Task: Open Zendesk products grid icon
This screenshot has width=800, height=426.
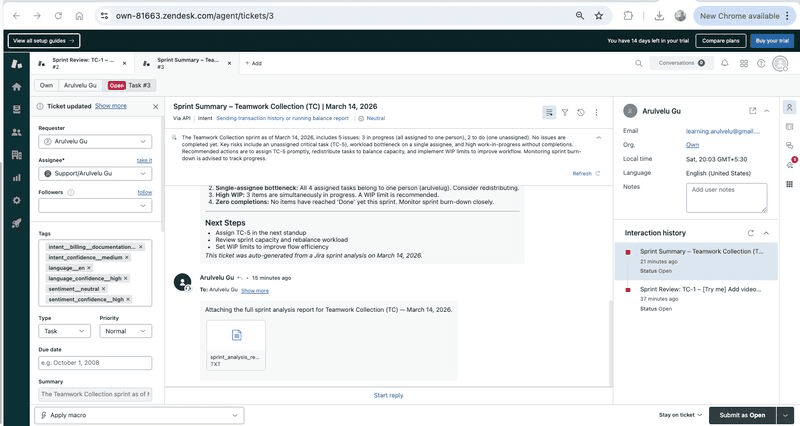Action: click(744, 63)
